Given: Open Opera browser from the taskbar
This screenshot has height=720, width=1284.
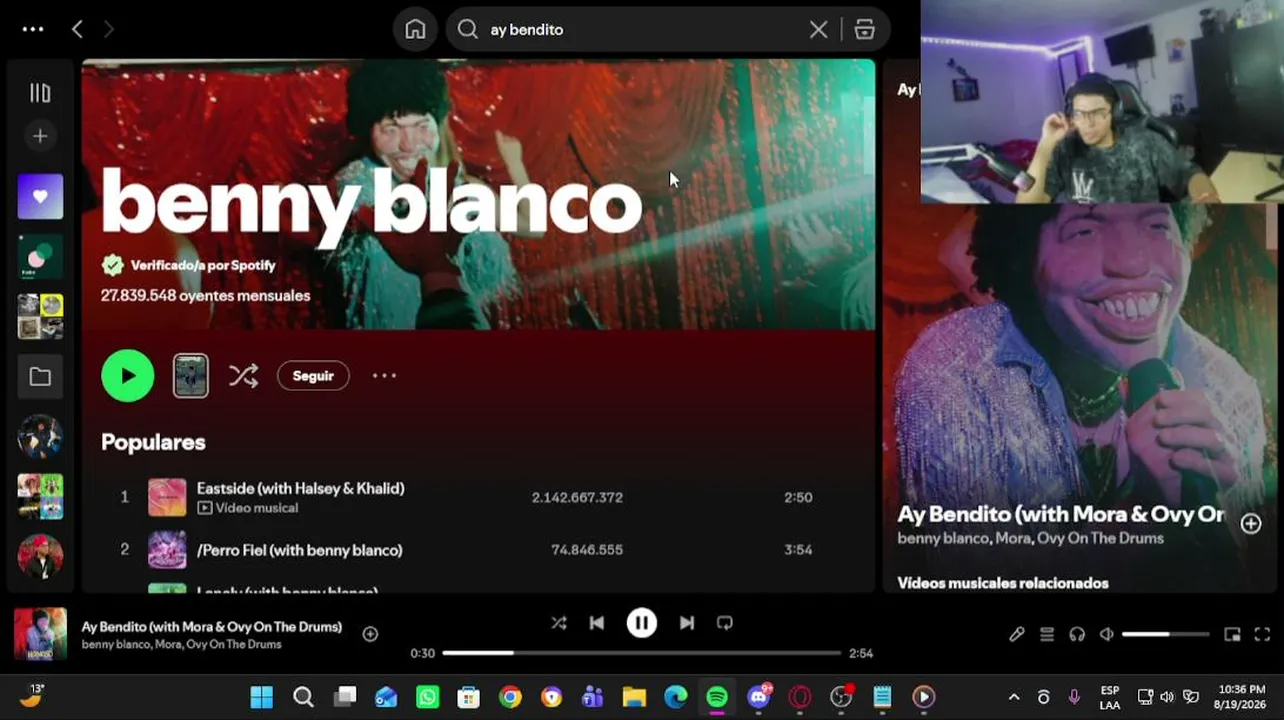Looking at the screenshot, I should (x=800, y=697).
